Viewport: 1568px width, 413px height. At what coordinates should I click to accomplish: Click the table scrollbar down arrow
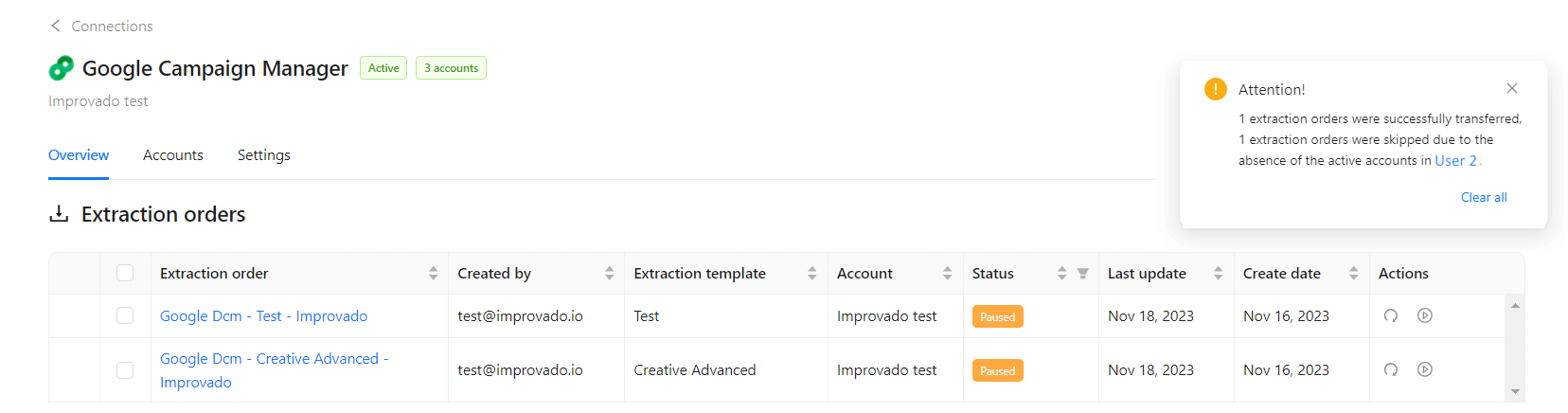(x=1515, y=391)
